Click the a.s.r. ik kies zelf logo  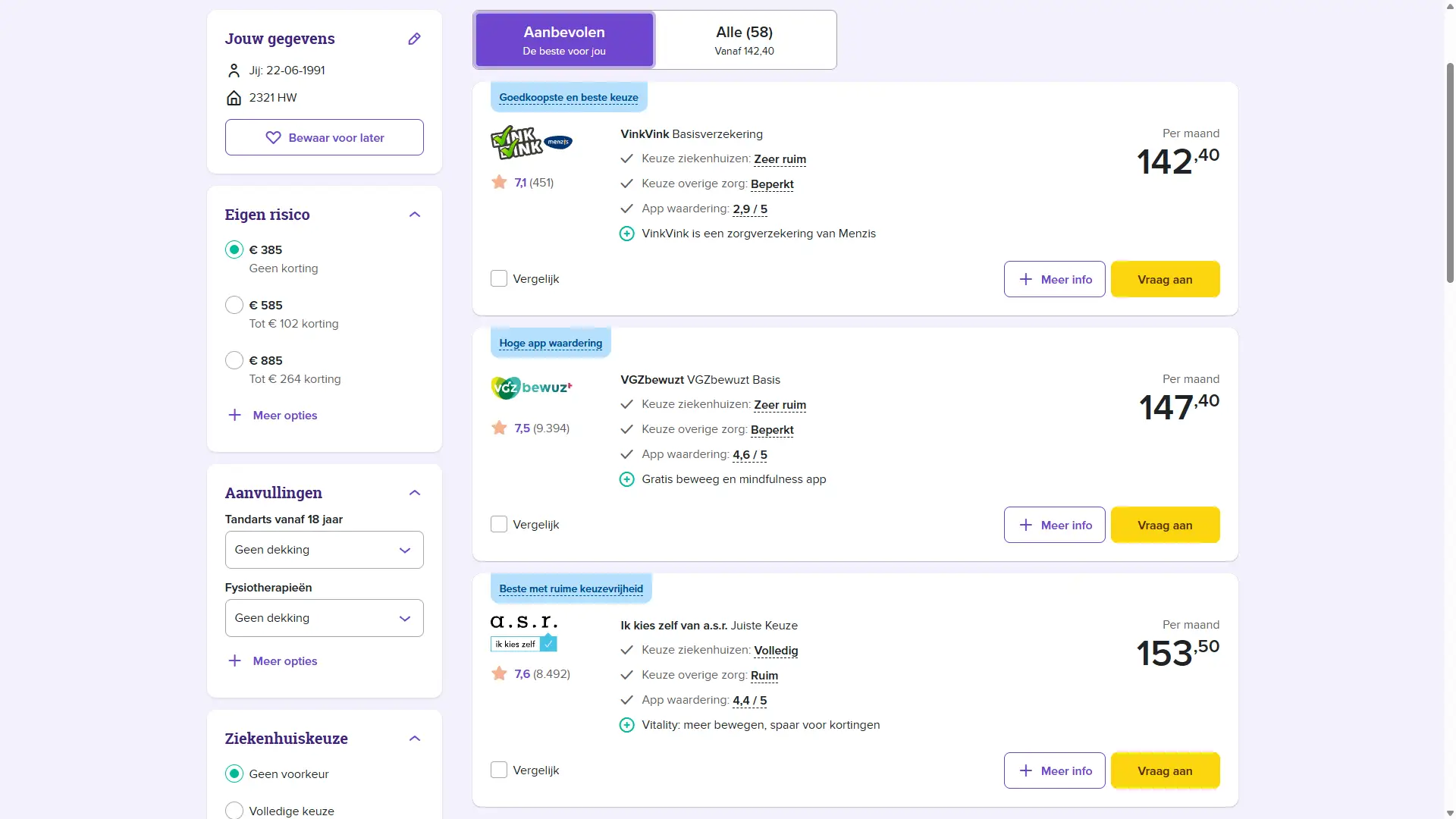point(524,633)
